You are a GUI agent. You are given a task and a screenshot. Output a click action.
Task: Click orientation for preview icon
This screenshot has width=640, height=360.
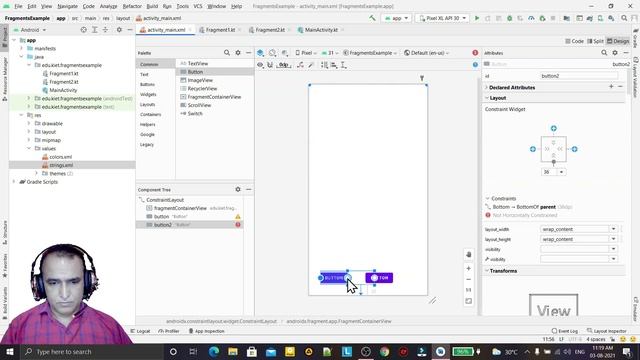coord(272,53)
